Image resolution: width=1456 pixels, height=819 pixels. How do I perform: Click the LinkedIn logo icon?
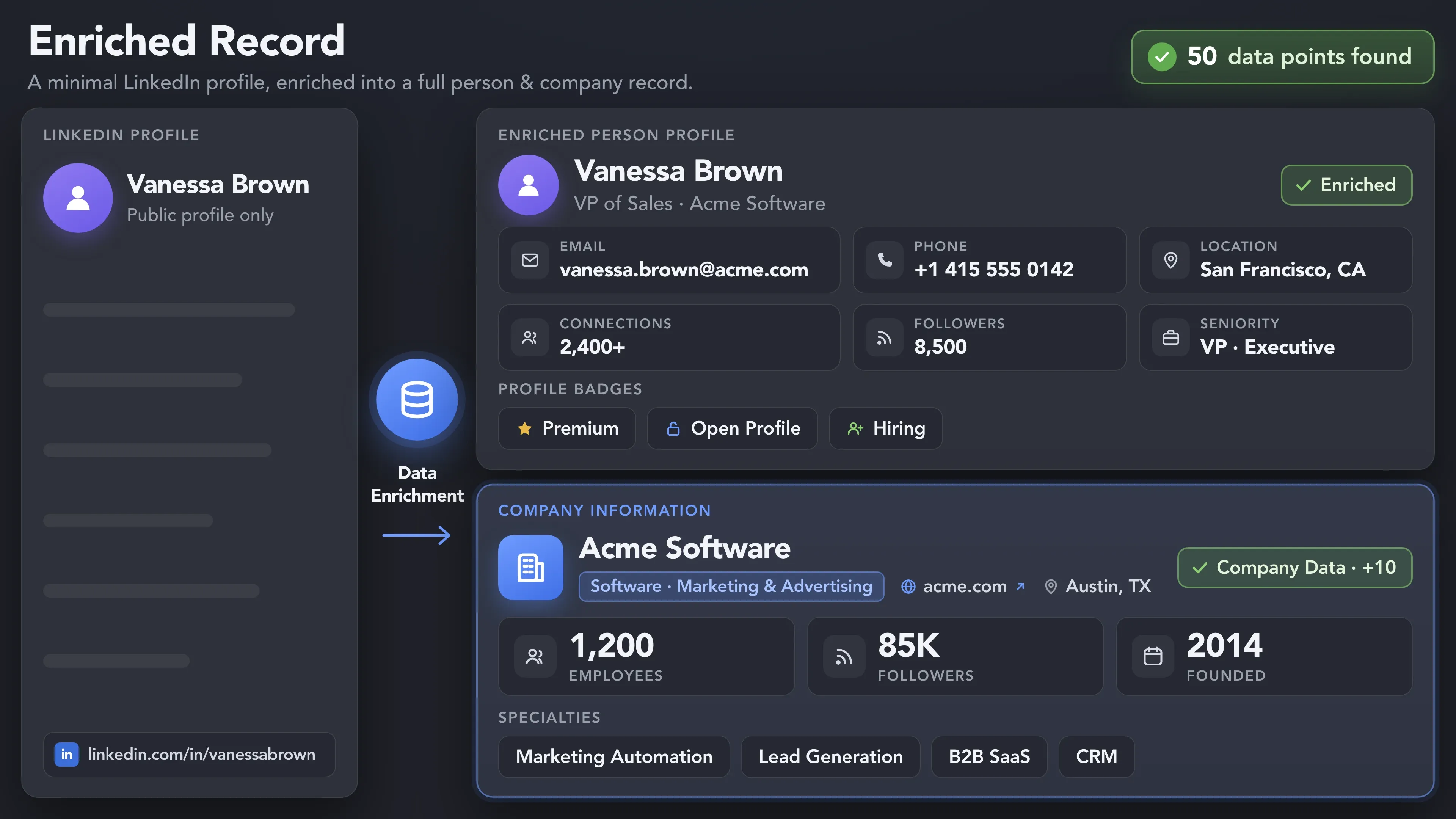click(67, 754)
